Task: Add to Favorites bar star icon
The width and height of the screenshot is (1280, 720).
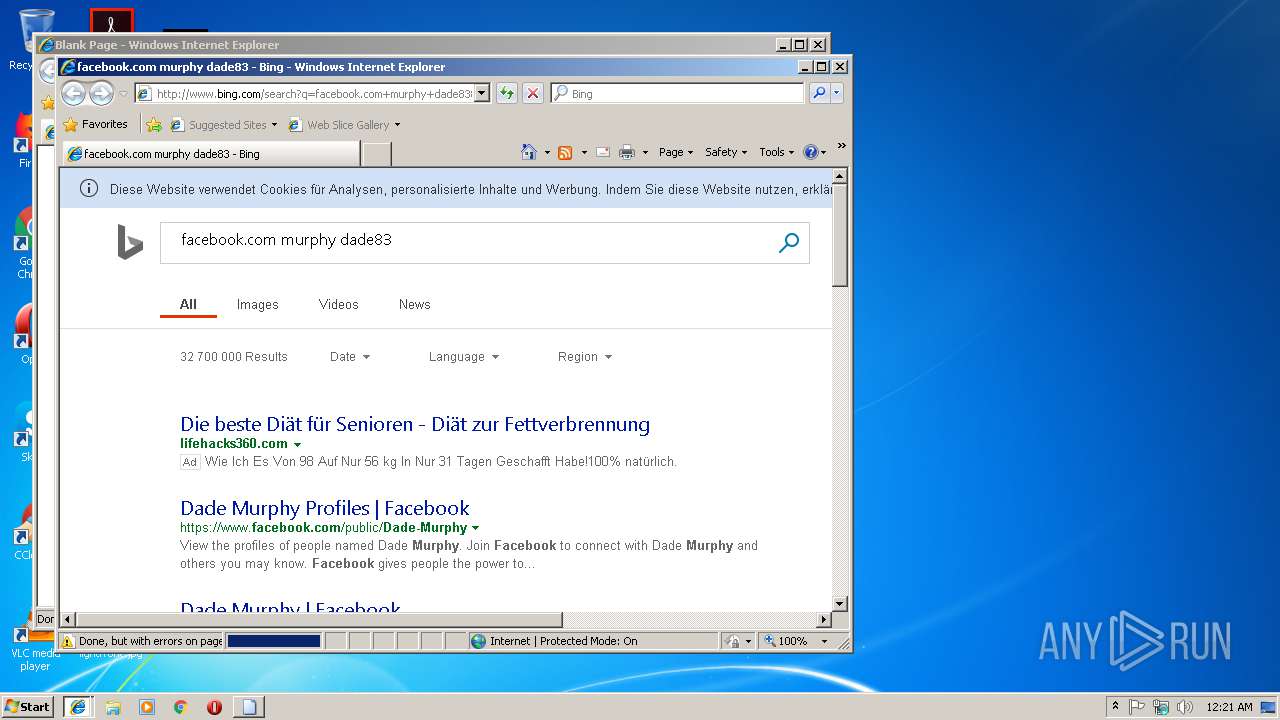Action: point(153,125)
